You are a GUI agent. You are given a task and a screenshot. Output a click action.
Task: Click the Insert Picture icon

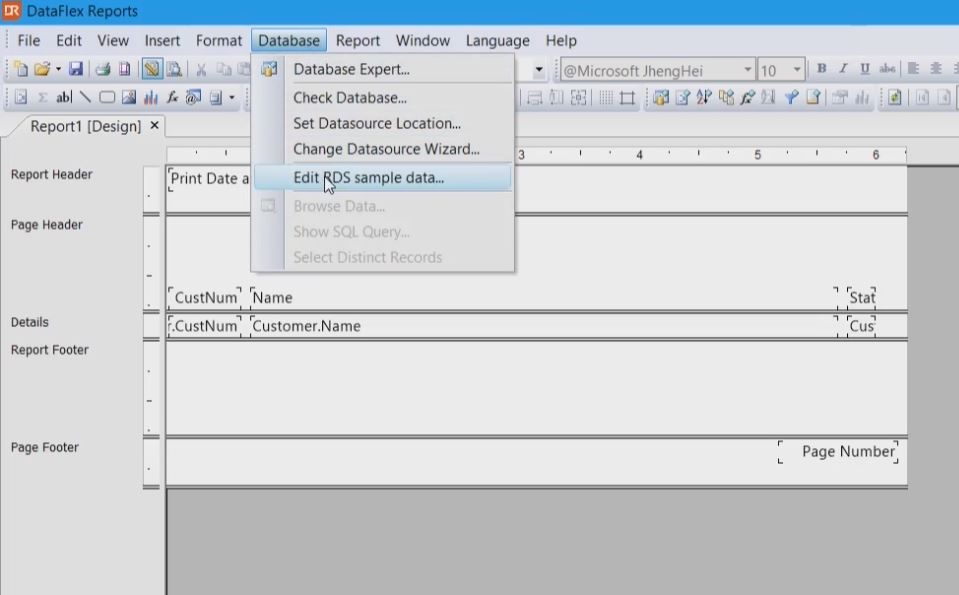129,98
